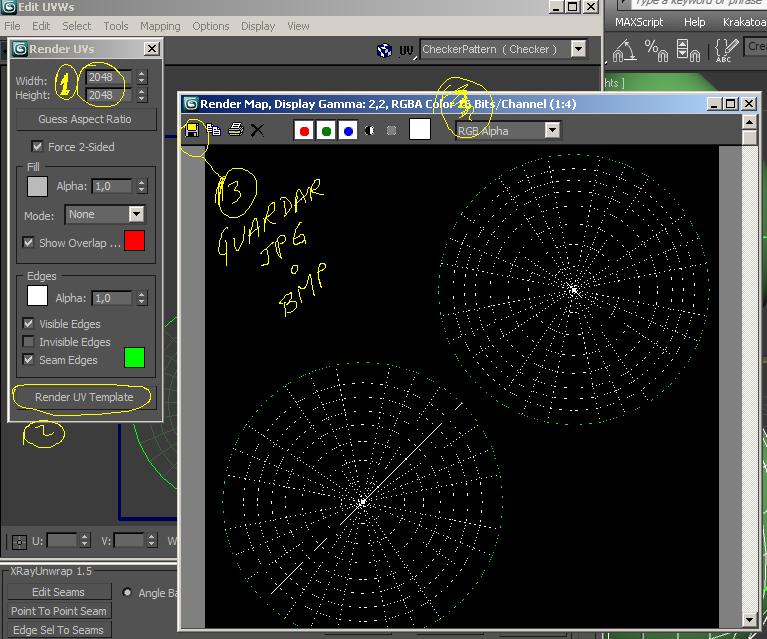
Task: Toggle Force 2-Sided checkbox
Action: (x=37, y=146)
